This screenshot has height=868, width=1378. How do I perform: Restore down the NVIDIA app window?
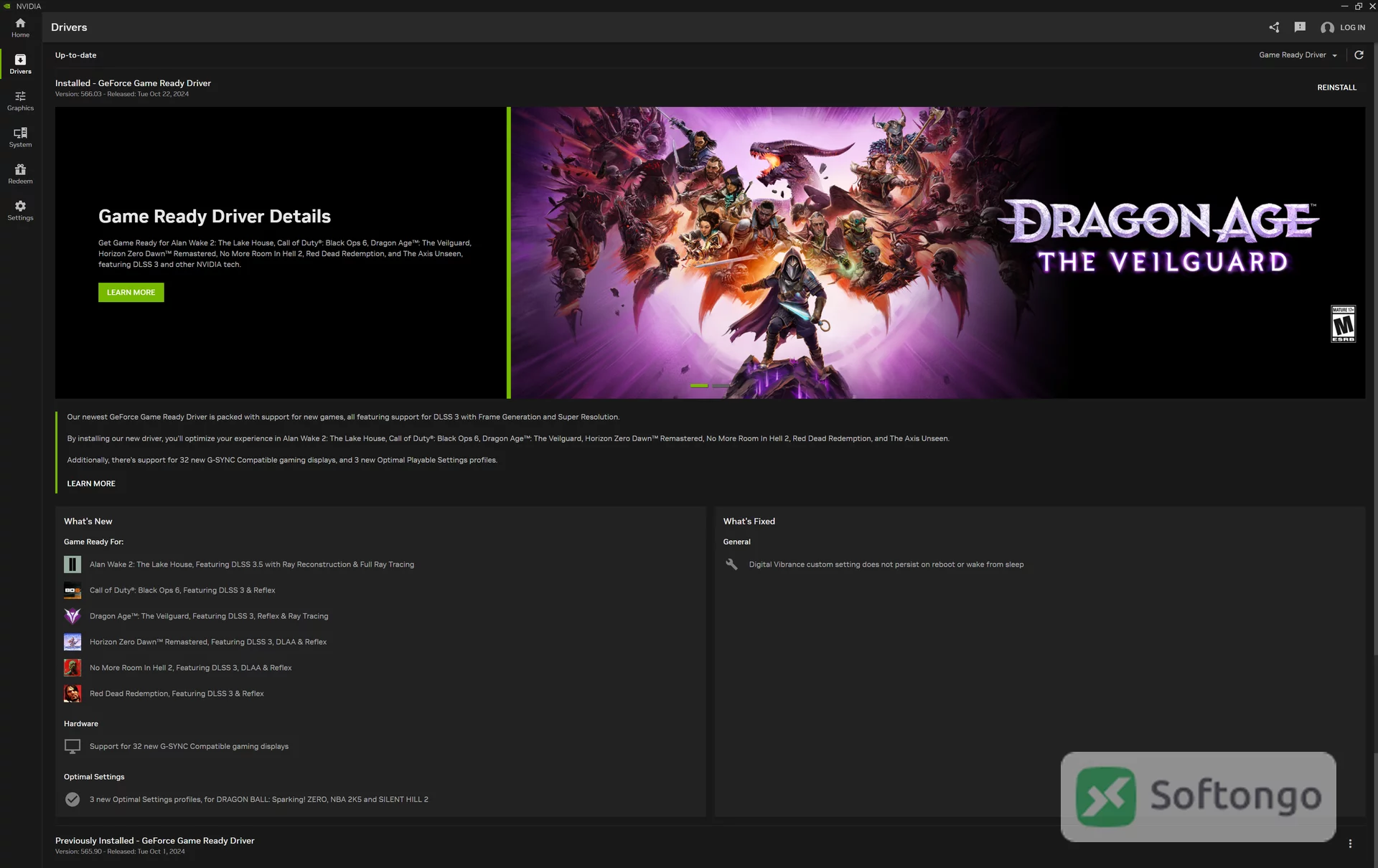pyautogui.click(x=1358, y=6)
